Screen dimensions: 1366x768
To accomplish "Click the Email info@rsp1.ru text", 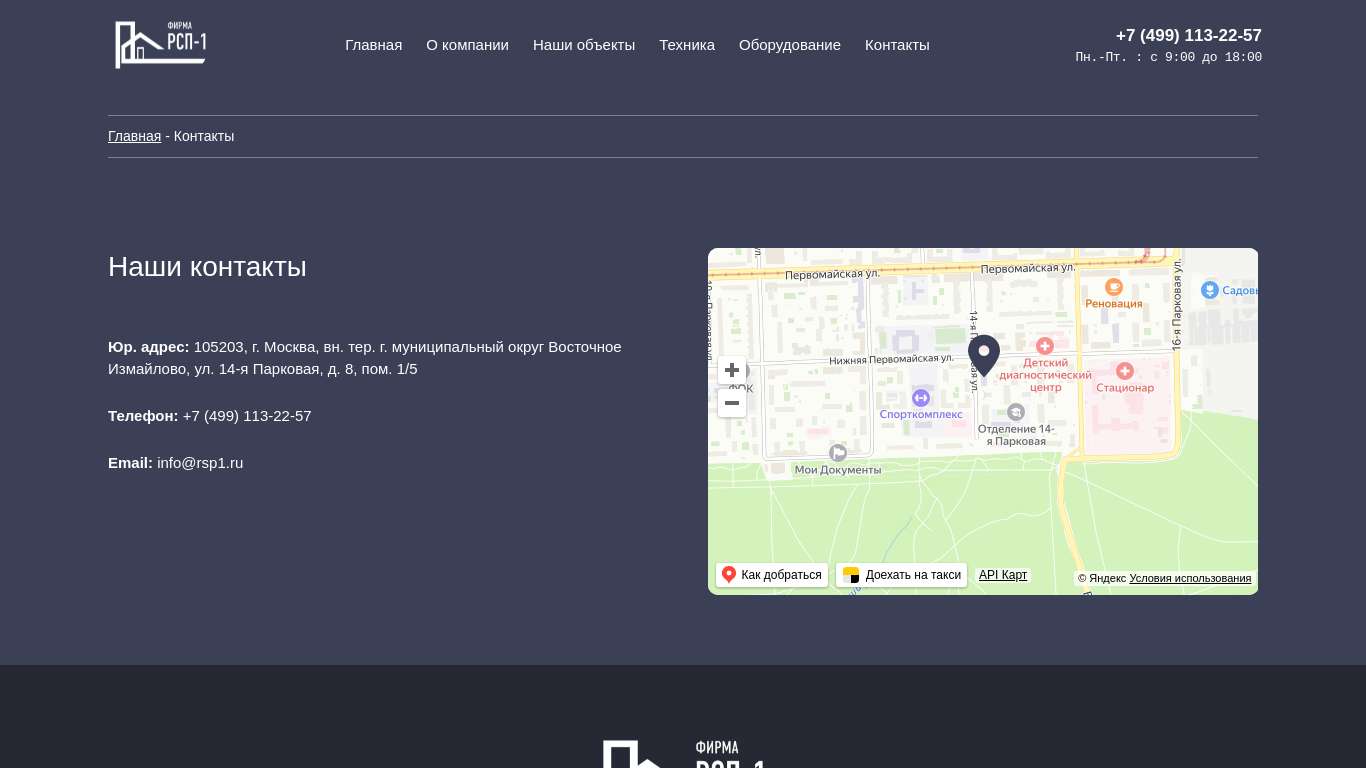I will (176, 463).
